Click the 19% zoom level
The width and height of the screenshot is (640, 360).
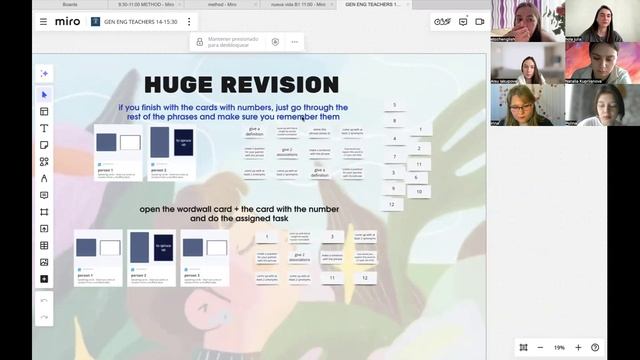click(559, 348)
